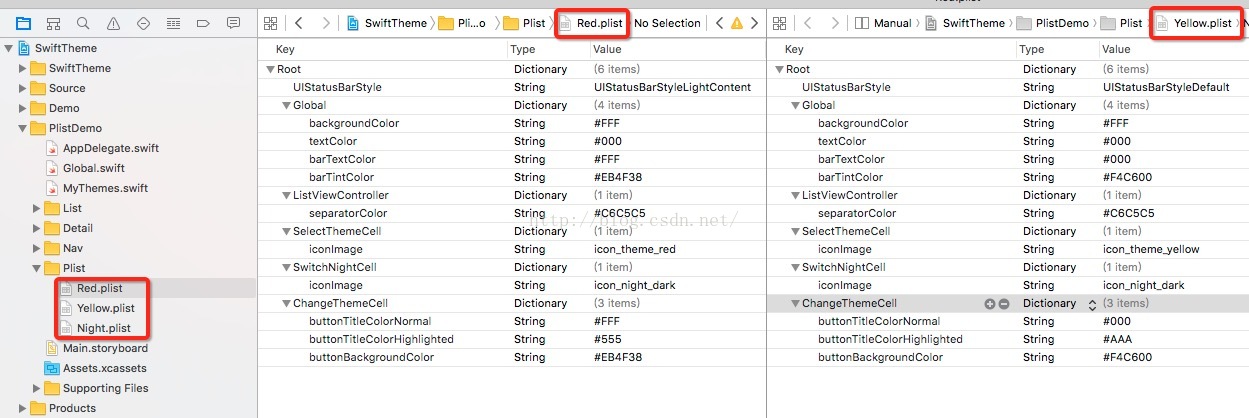Image resolution: width=1249 pixels, height=418 pixels.
Task: Select value #555 of buttonTitleColorHighlighted
Action: 608,339
